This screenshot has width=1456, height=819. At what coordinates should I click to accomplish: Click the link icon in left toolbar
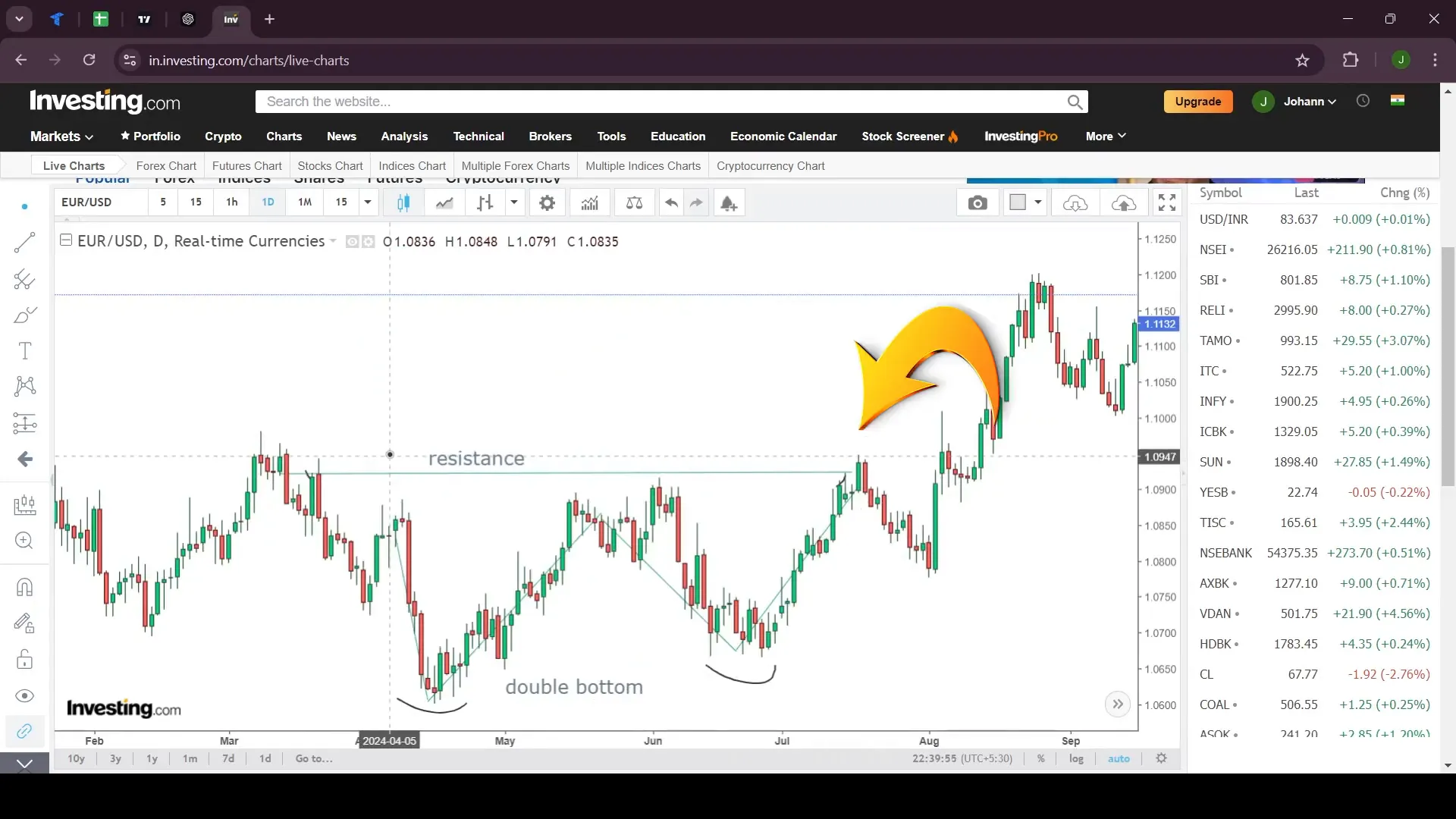pos(24,731)
